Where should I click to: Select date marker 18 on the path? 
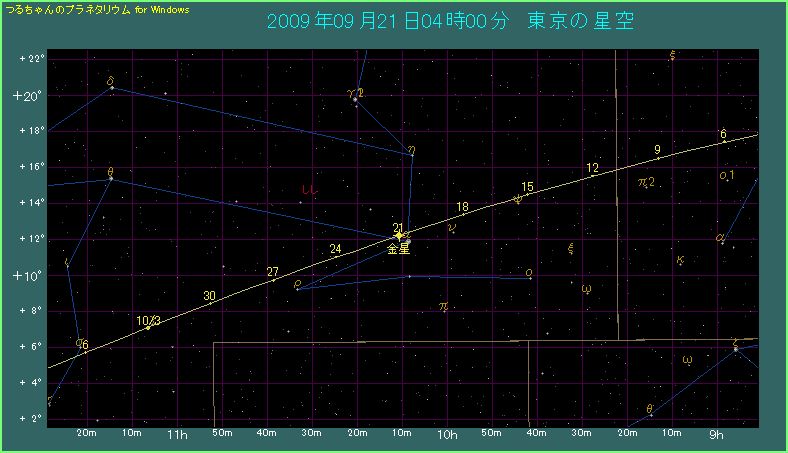point(462,207)
